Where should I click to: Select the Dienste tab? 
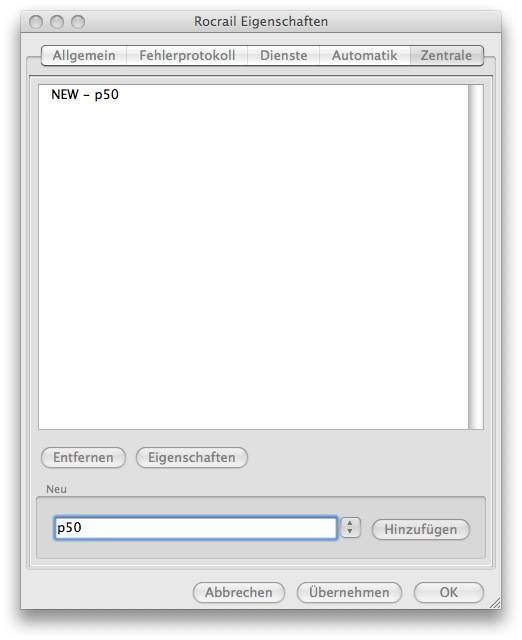pyautogui.click(x=284, y=56)
